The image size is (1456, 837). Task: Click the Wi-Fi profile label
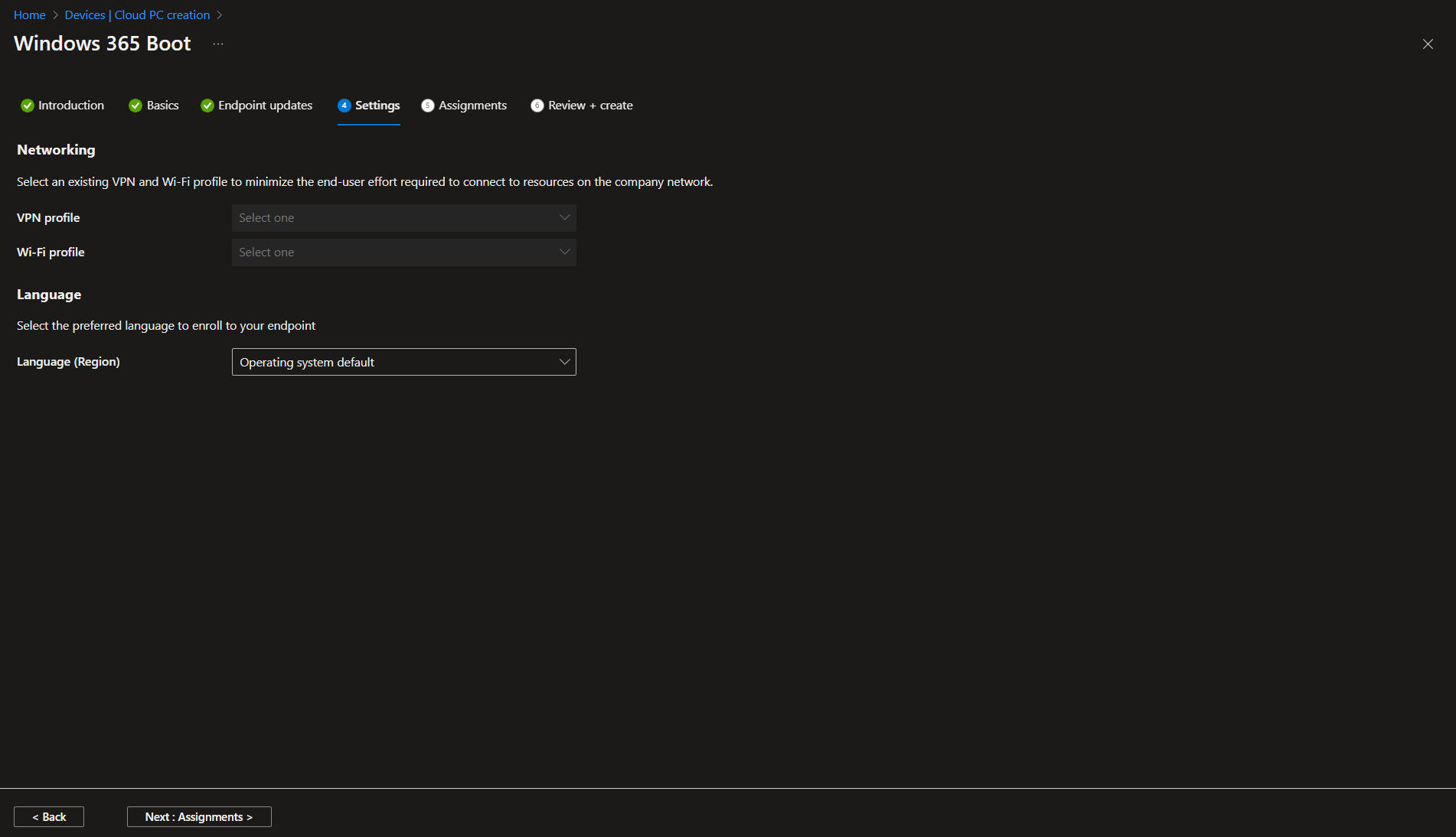pos(51,252)
